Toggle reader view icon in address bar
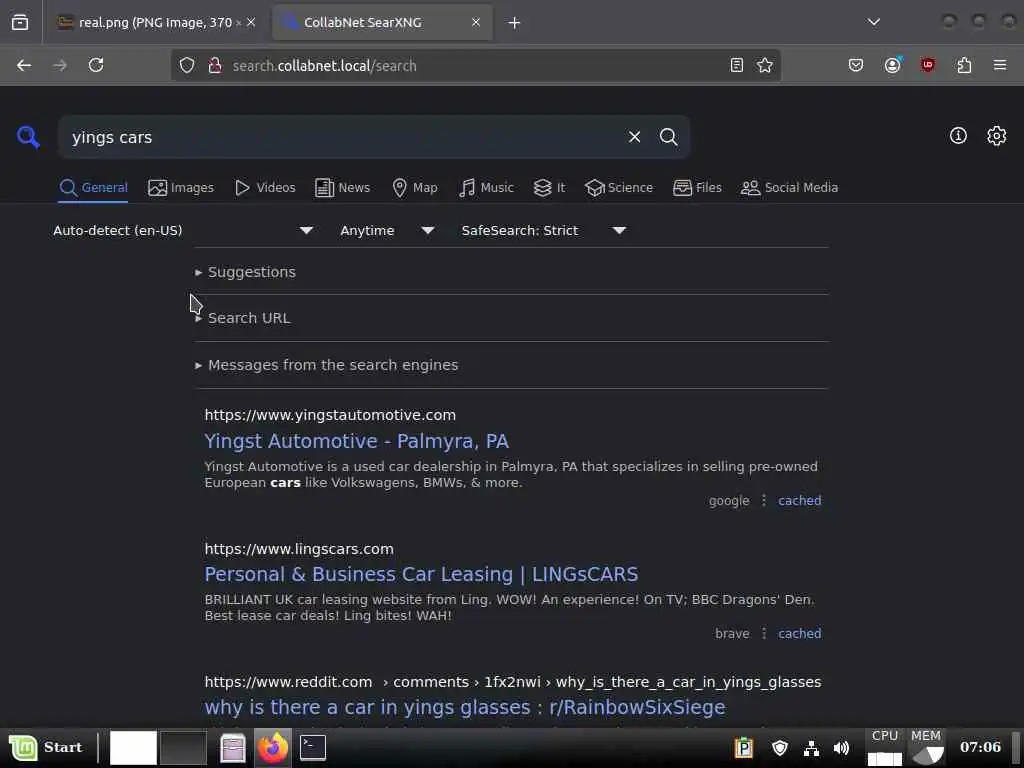 click(737, 65)
